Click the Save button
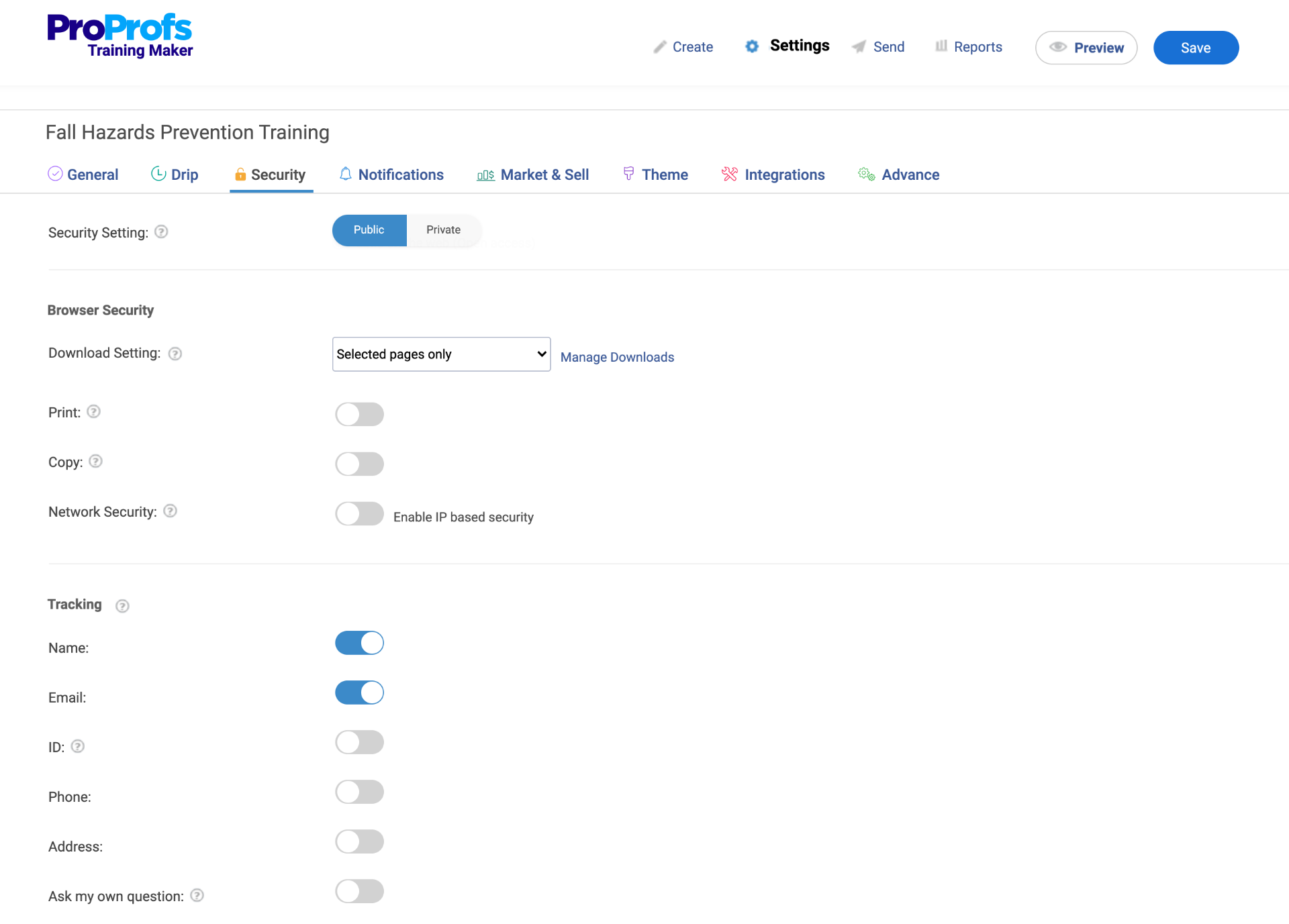 [x=1196, y=47]
